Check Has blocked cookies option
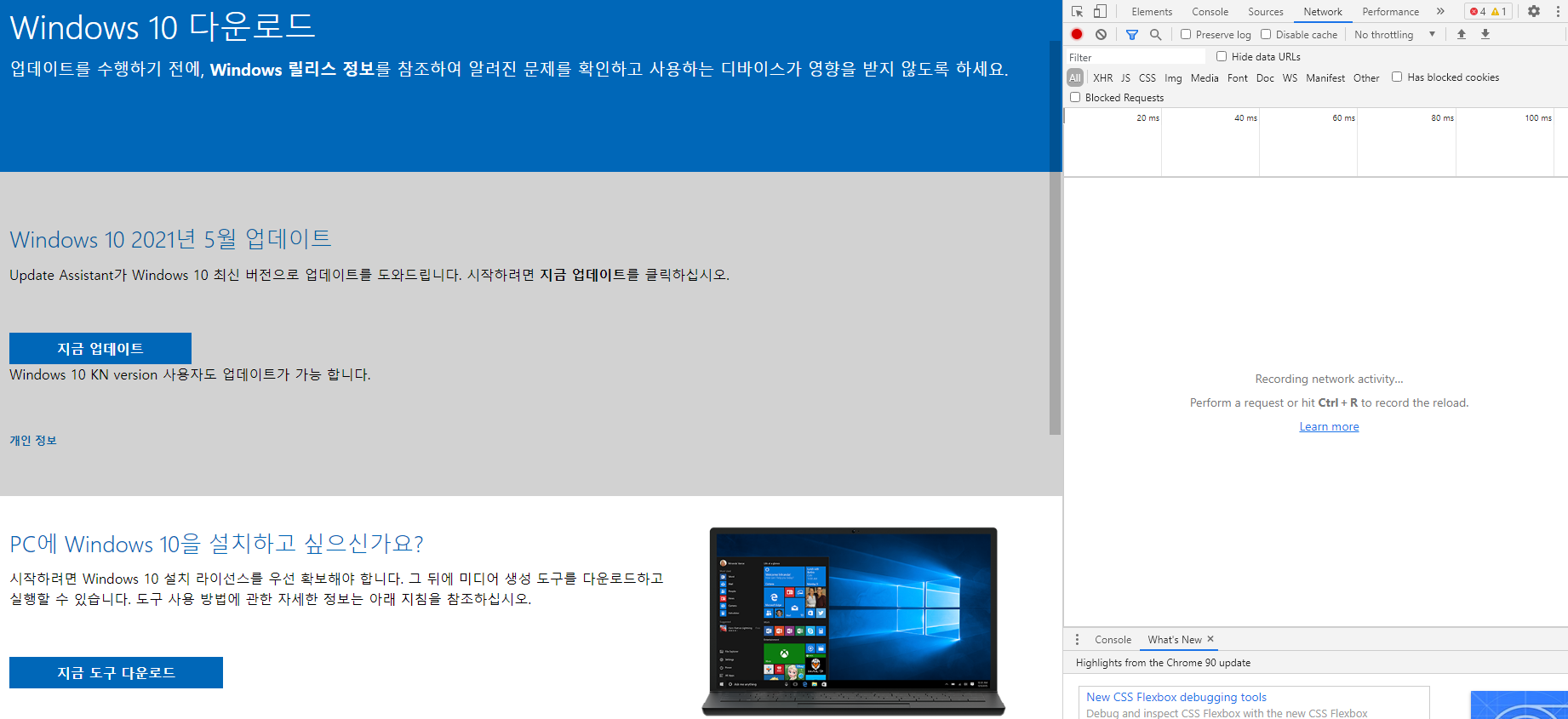Screen dimensions: 1568x719 point(1397,77)
